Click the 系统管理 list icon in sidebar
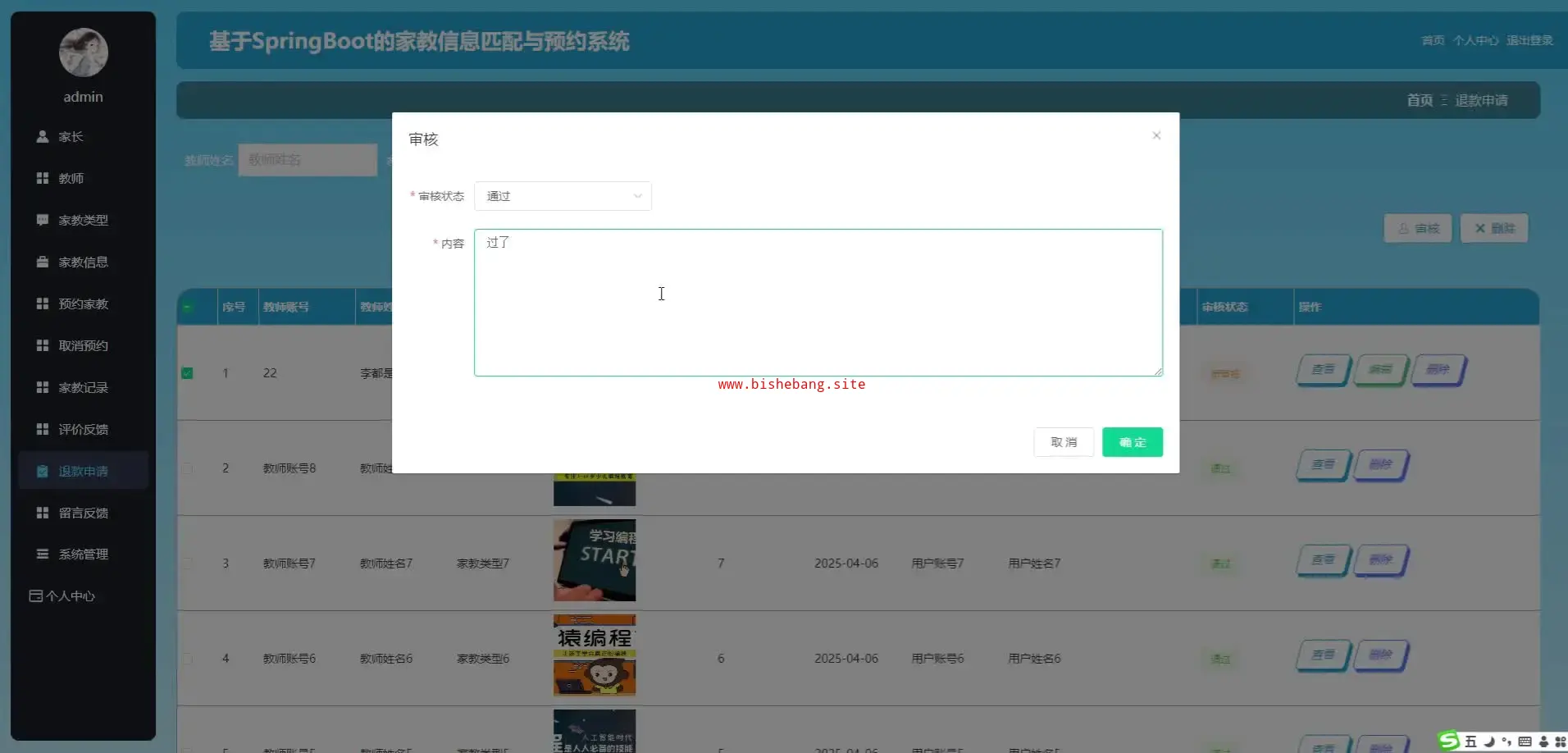The width and height of the screenshot is (1568, 753). [43, 554]
